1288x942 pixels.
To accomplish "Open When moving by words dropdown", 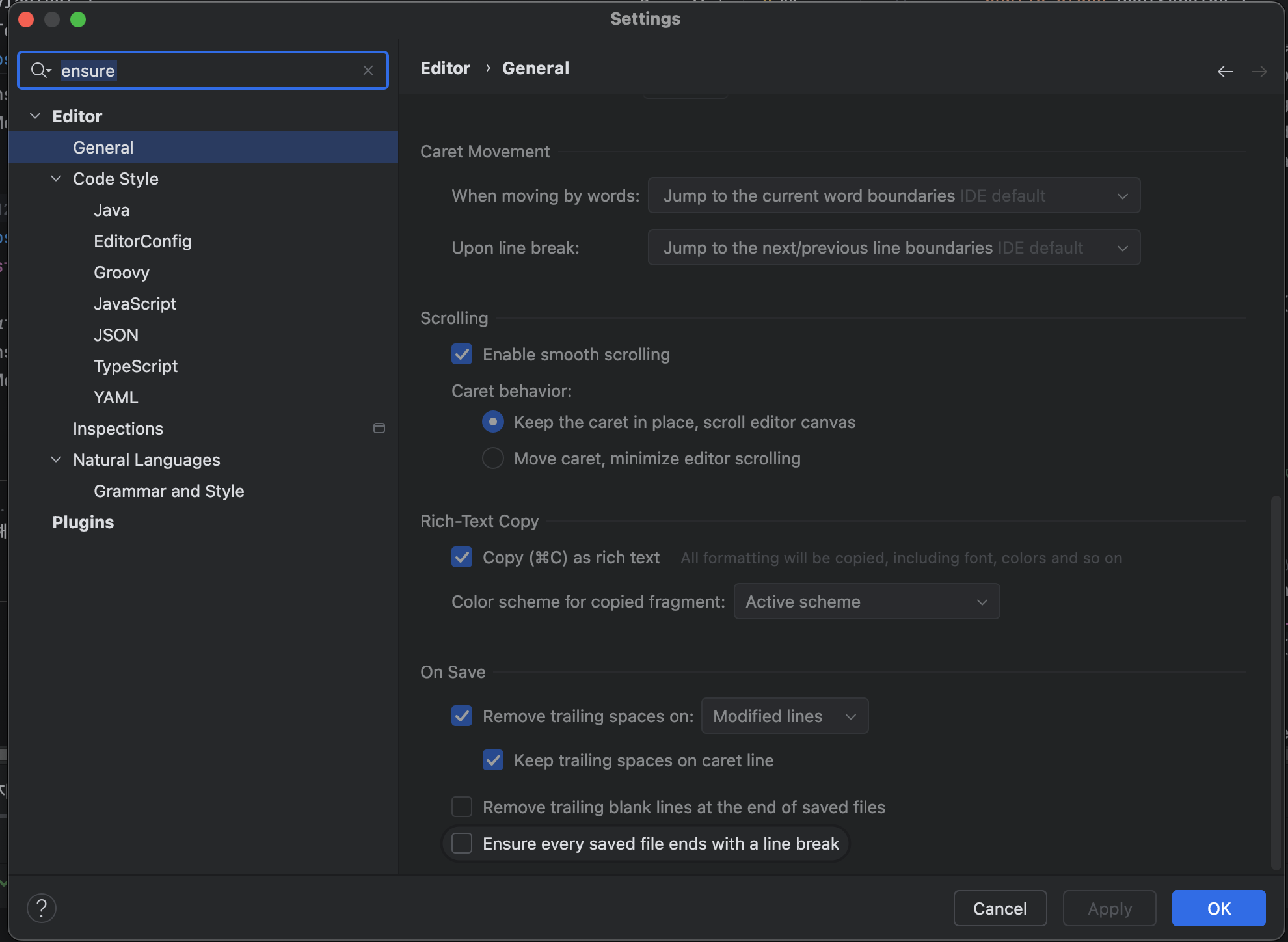I will [894, 196].
